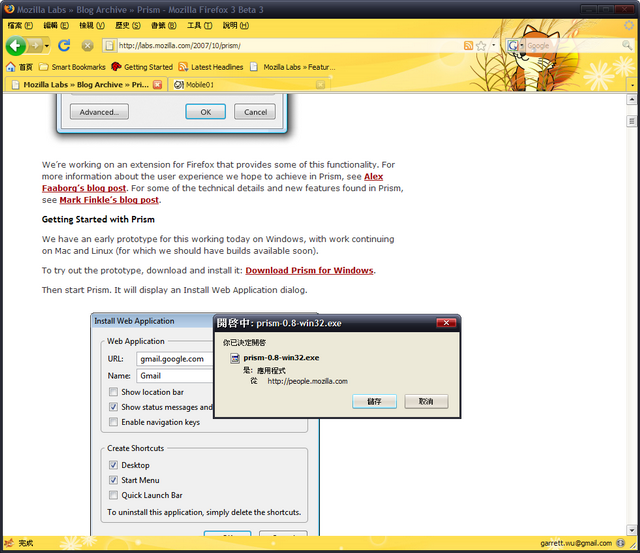Click the Firefox icon in status bar
The height and width of the screenshot is (553, 640).
(x=9, y=543)
